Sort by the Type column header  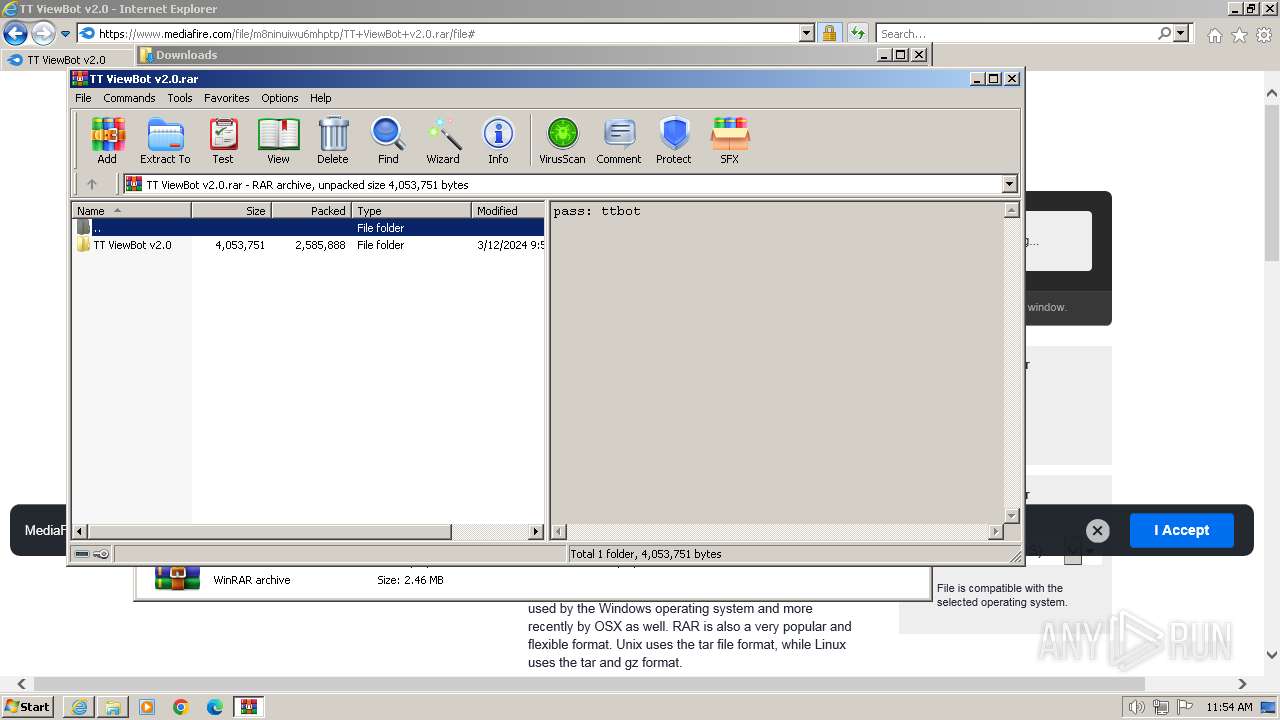(411, 210)
